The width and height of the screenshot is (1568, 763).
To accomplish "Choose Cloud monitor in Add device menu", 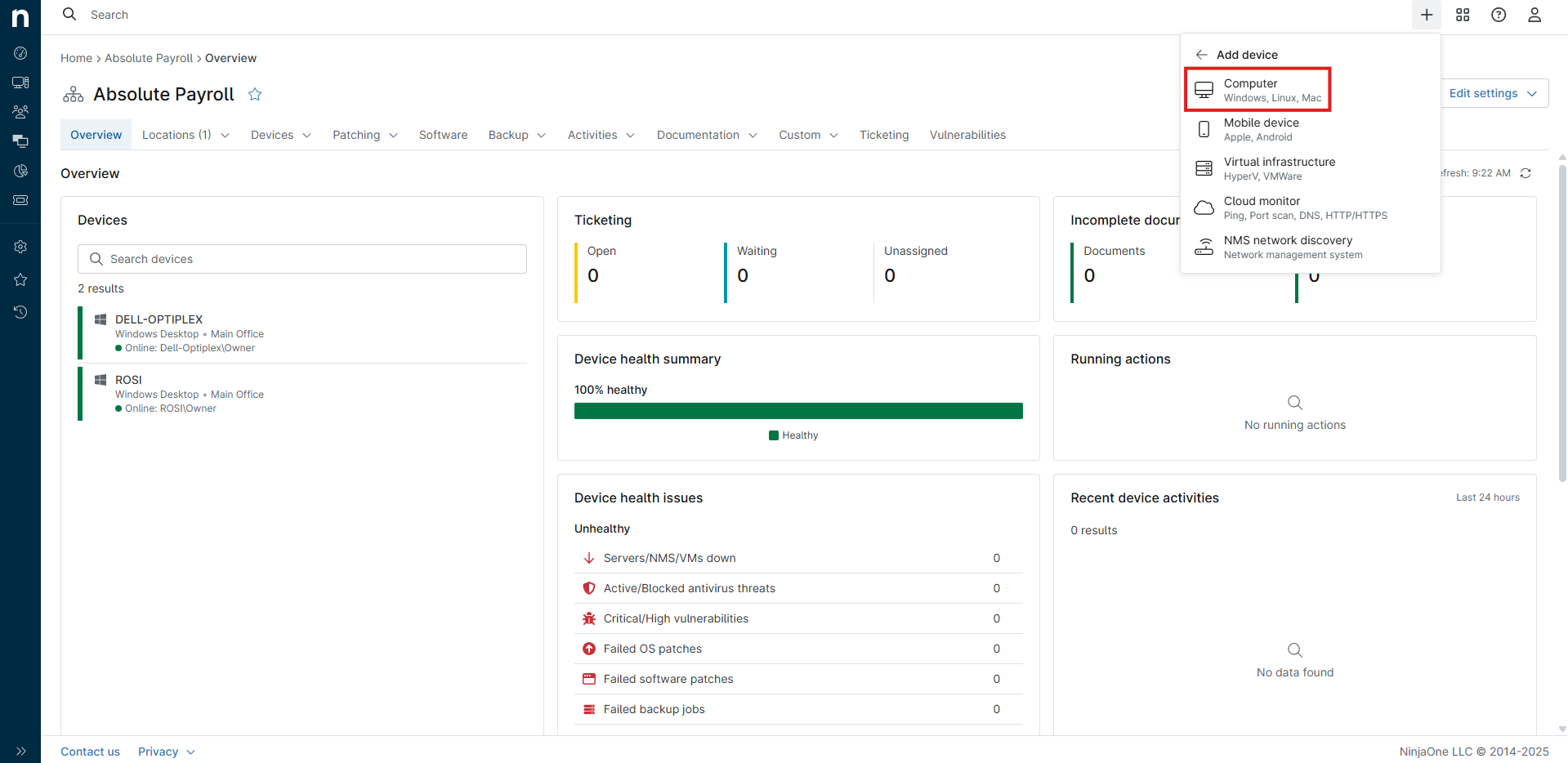I will 1262,207.
